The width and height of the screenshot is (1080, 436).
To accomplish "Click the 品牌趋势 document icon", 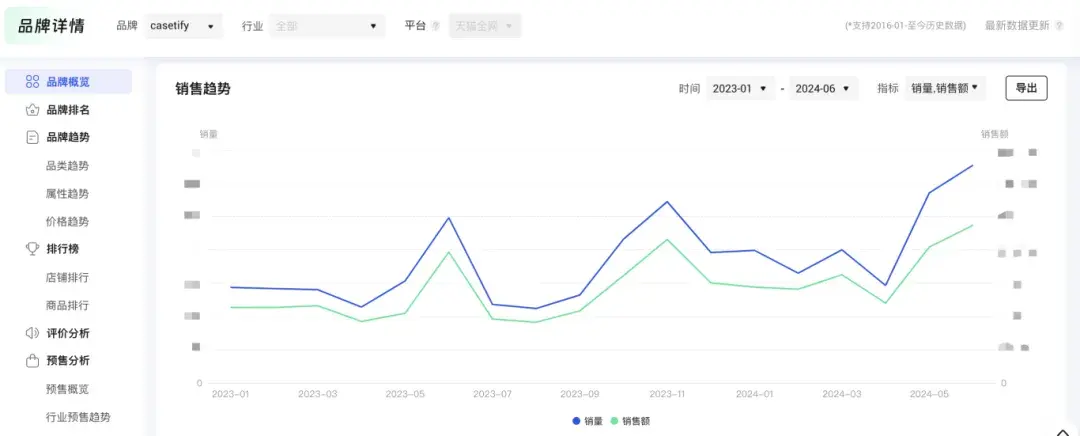I will (x=33, y=137).
